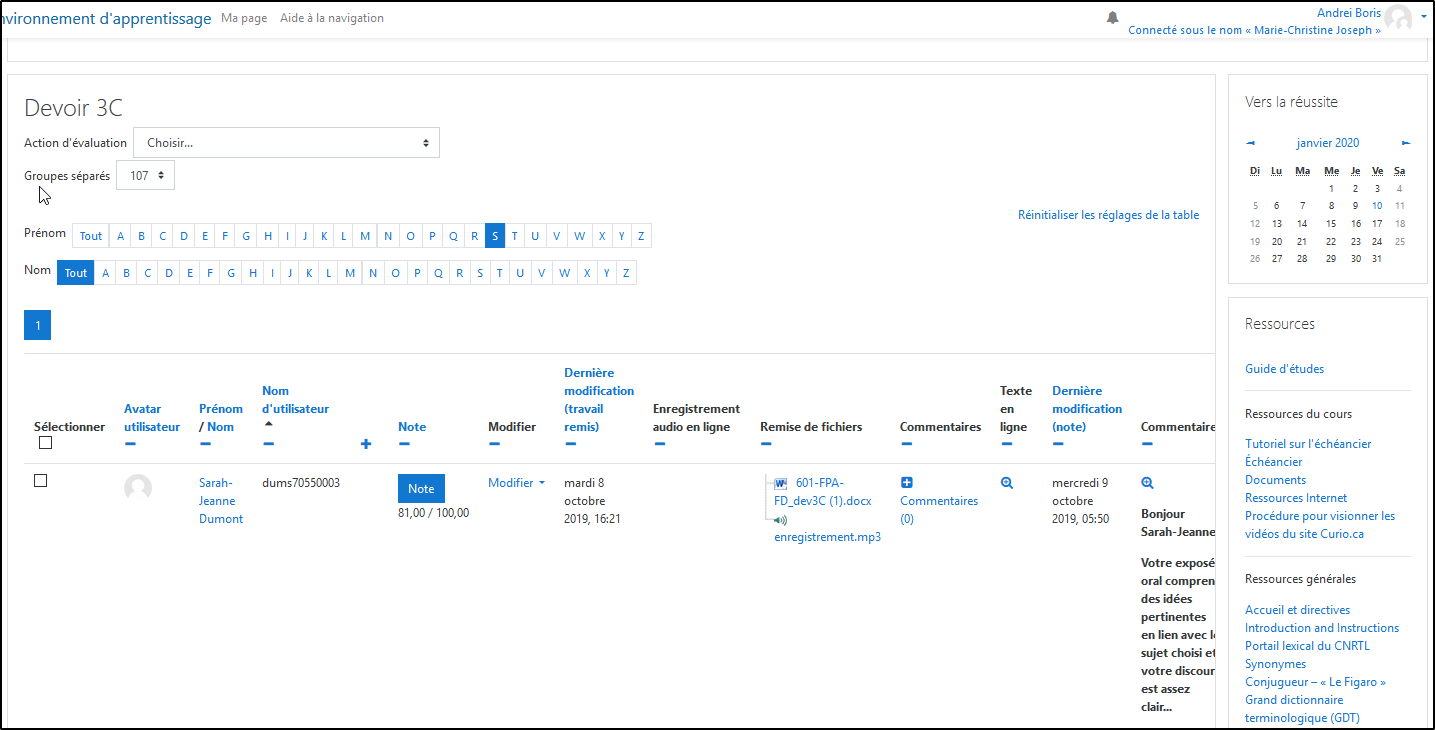Collapse the Remise de fichiers column
The height and width of the screenshot is (730, 1435).
point(766,444)
